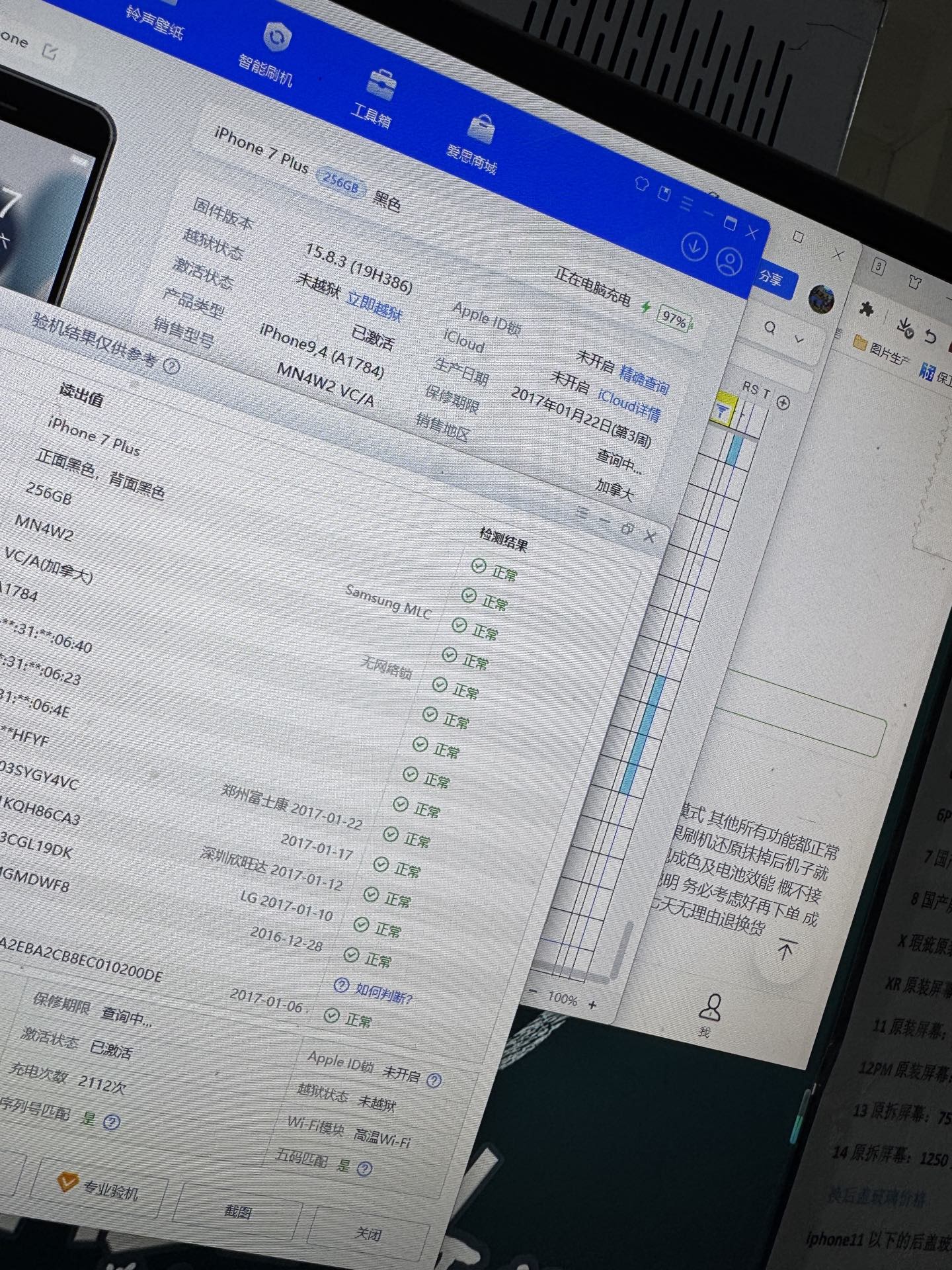Click the 无网络锁 value
The height and width of the screenshot is (1270, 952).
pos(387,667)
